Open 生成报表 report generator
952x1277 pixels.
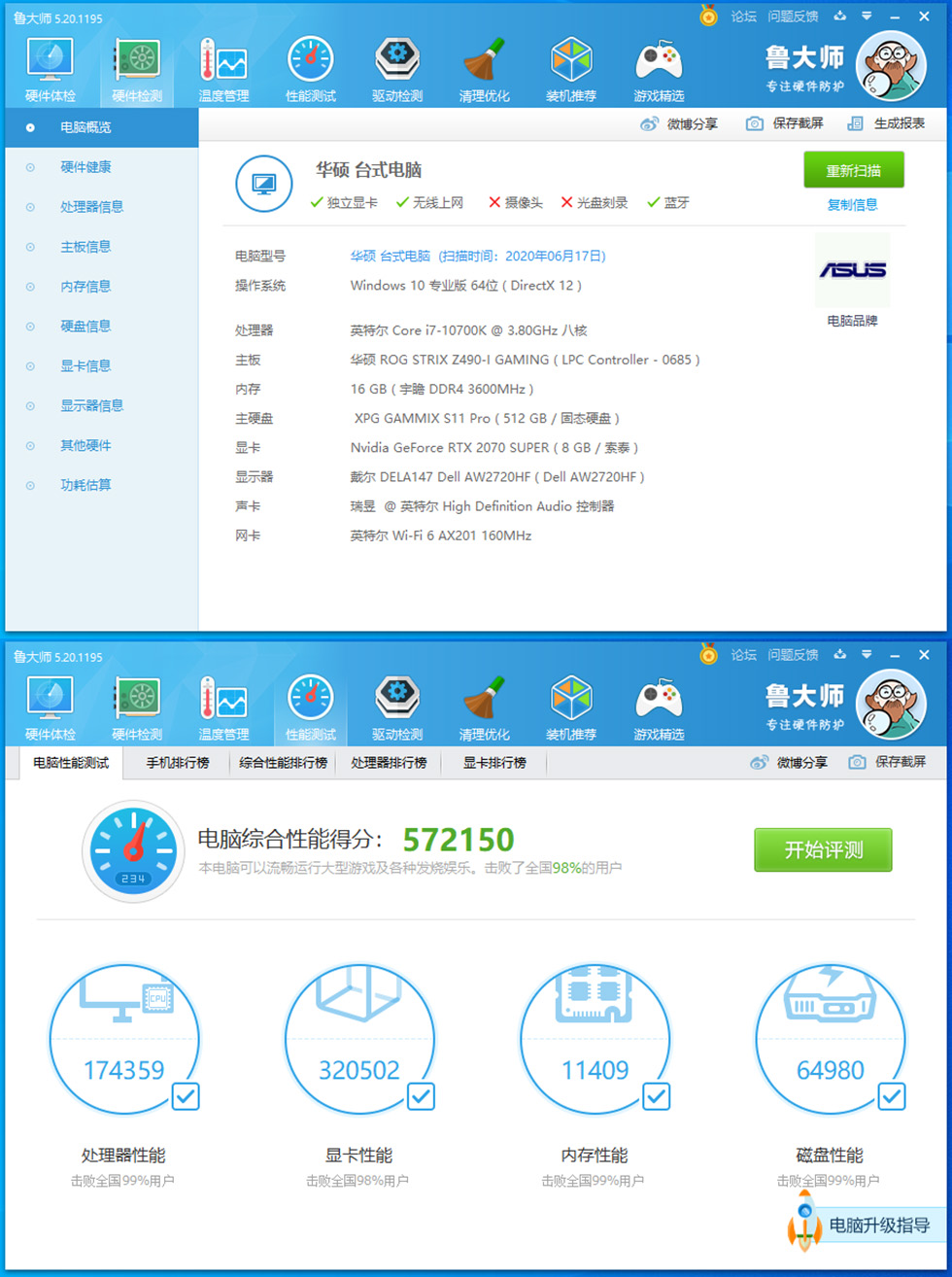(x=855, y=123)
